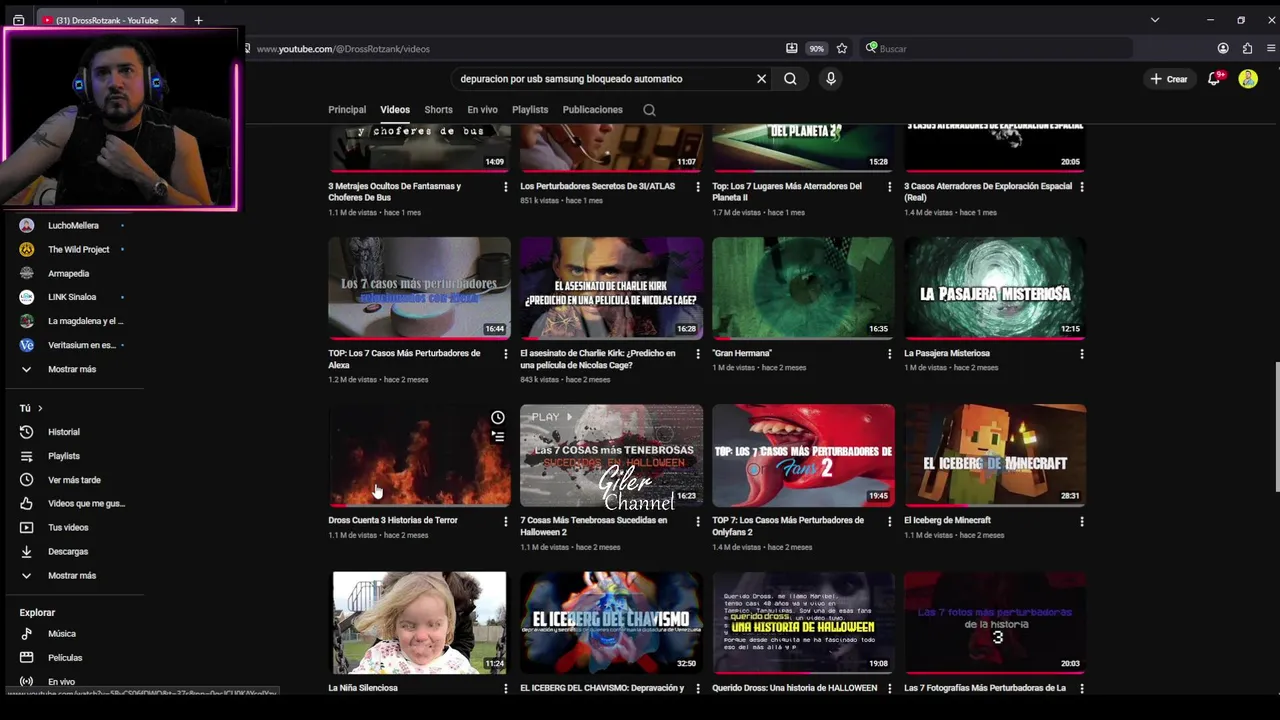
Task: Open the browser extensions icon
Action: 1247,48
